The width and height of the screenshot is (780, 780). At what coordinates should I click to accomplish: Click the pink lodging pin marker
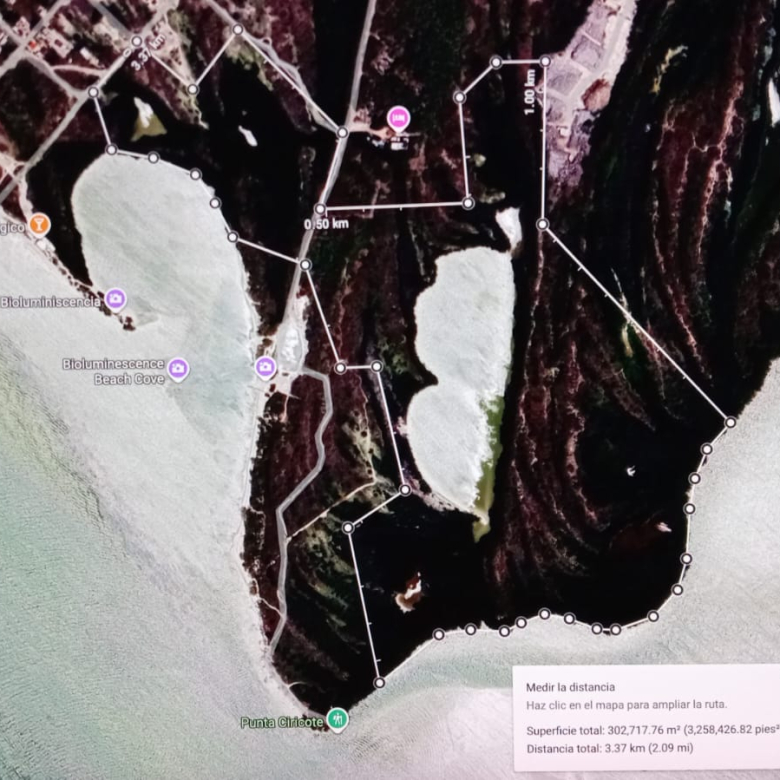click(399, 119)
